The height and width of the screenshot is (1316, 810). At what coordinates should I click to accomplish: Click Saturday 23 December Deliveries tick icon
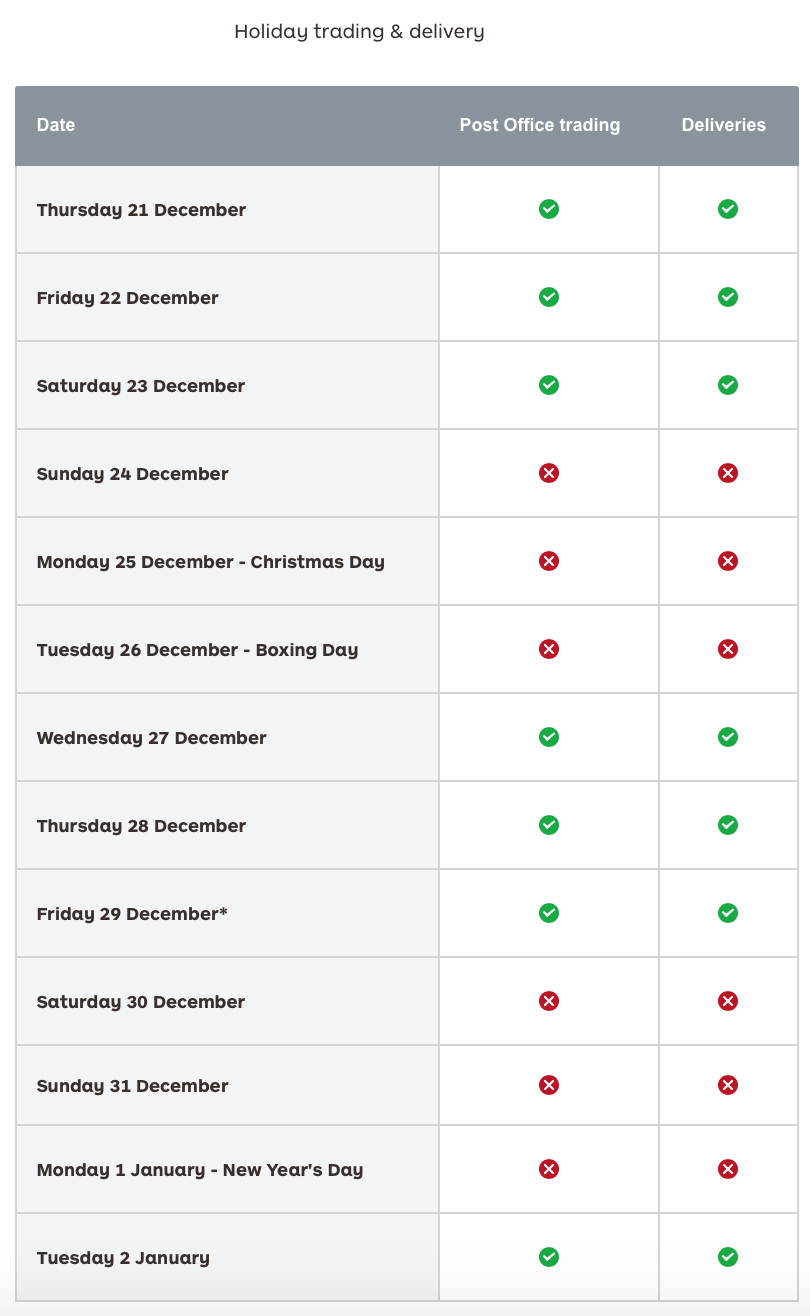pos(728,385)
